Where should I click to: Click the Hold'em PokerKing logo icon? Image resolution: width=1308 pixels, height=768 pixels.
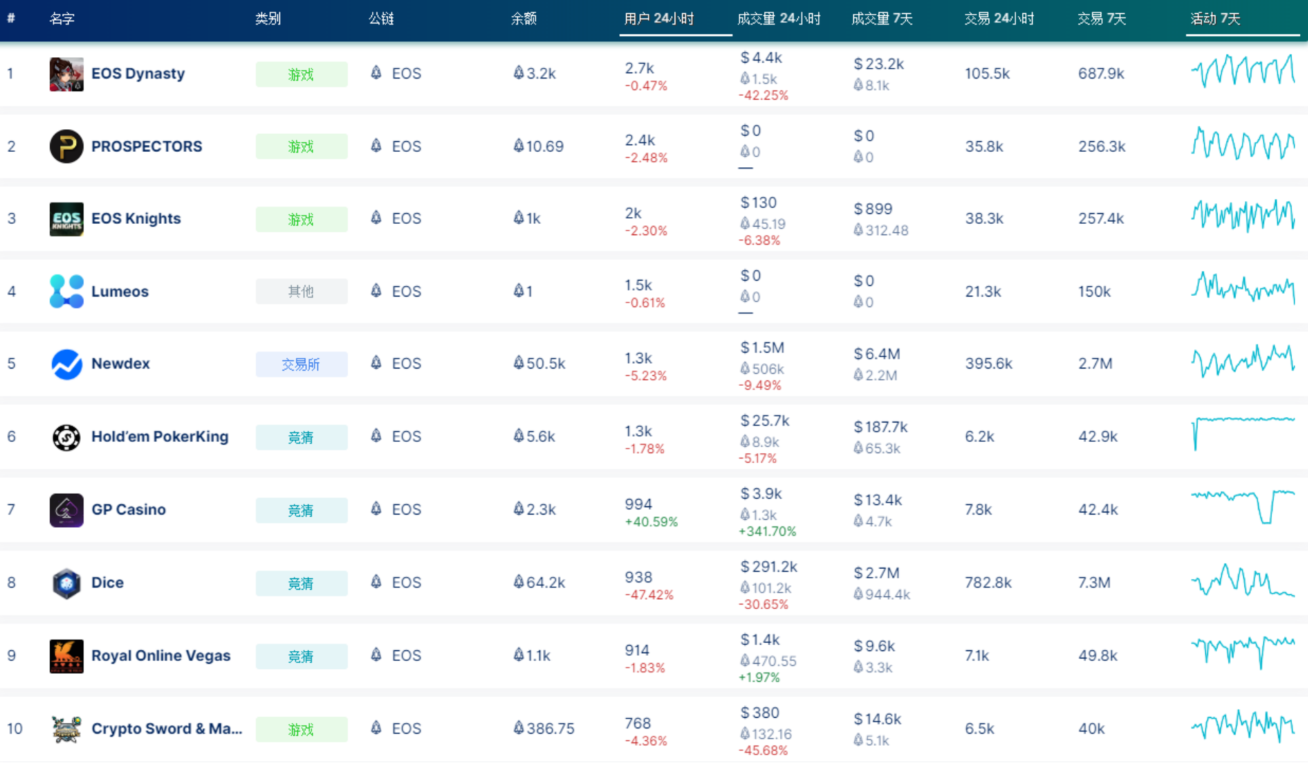click(x=67, y=437)
